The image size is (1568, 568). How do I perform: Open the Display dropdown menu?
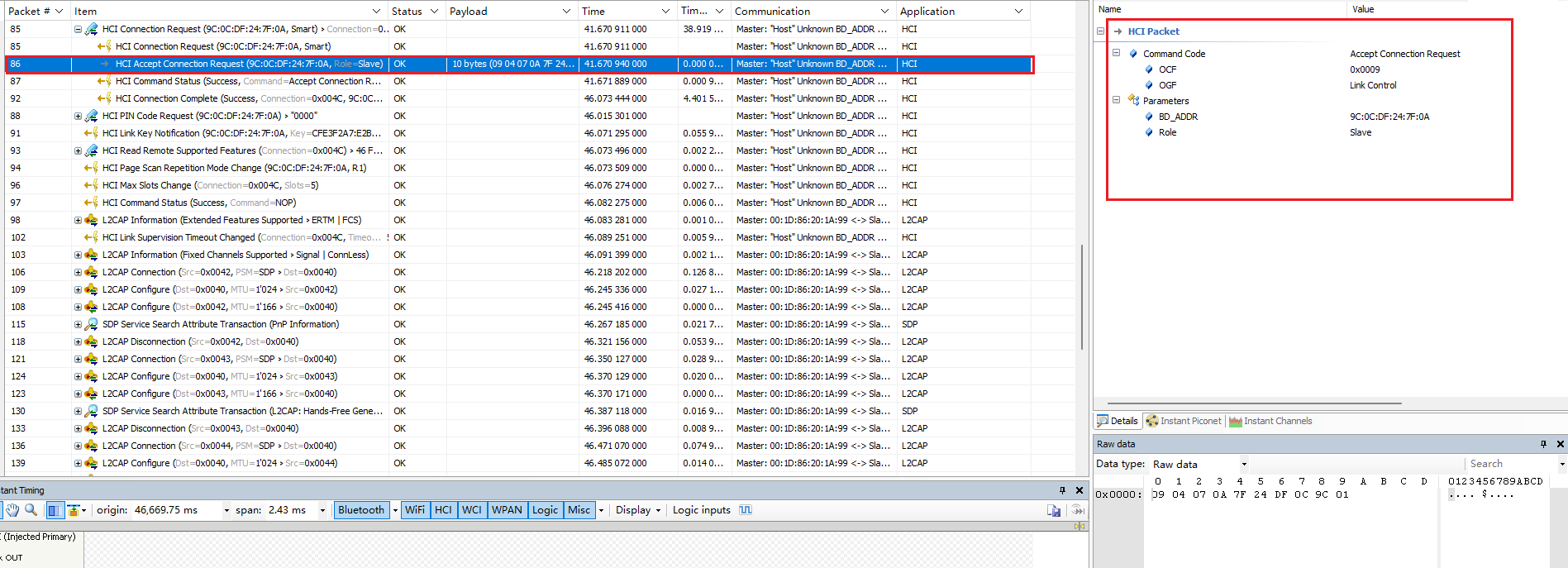[638, 510]
